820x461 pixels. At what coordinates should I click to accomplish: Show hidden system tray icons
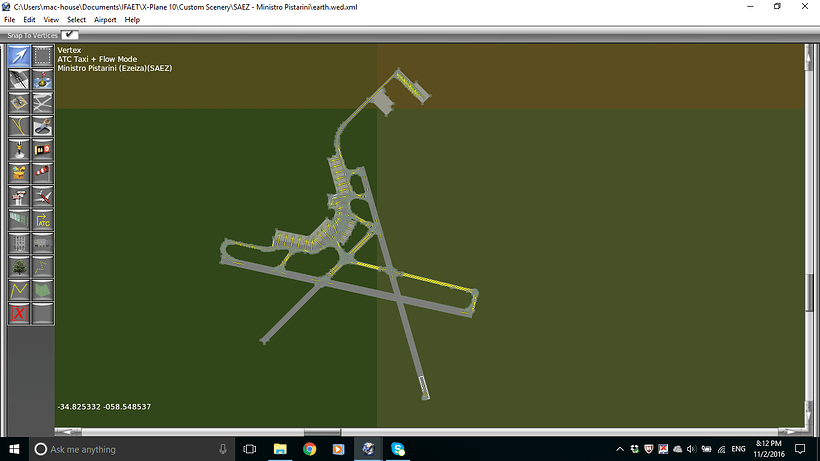point(620,449)
